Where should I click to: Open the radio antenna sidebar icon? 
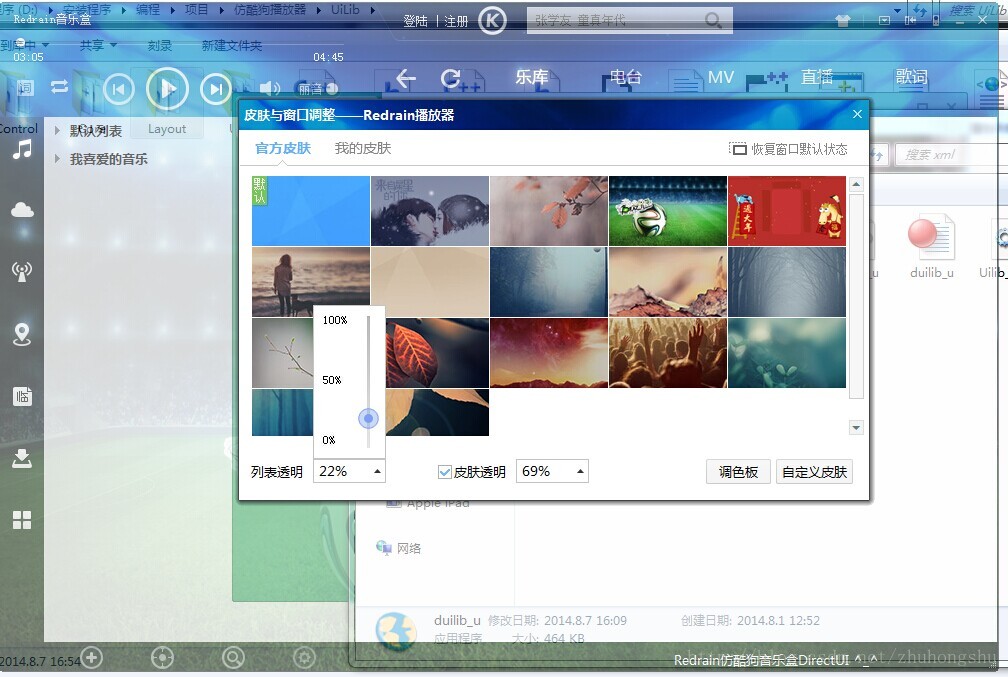pyautogui.click(x=22, y=272)
